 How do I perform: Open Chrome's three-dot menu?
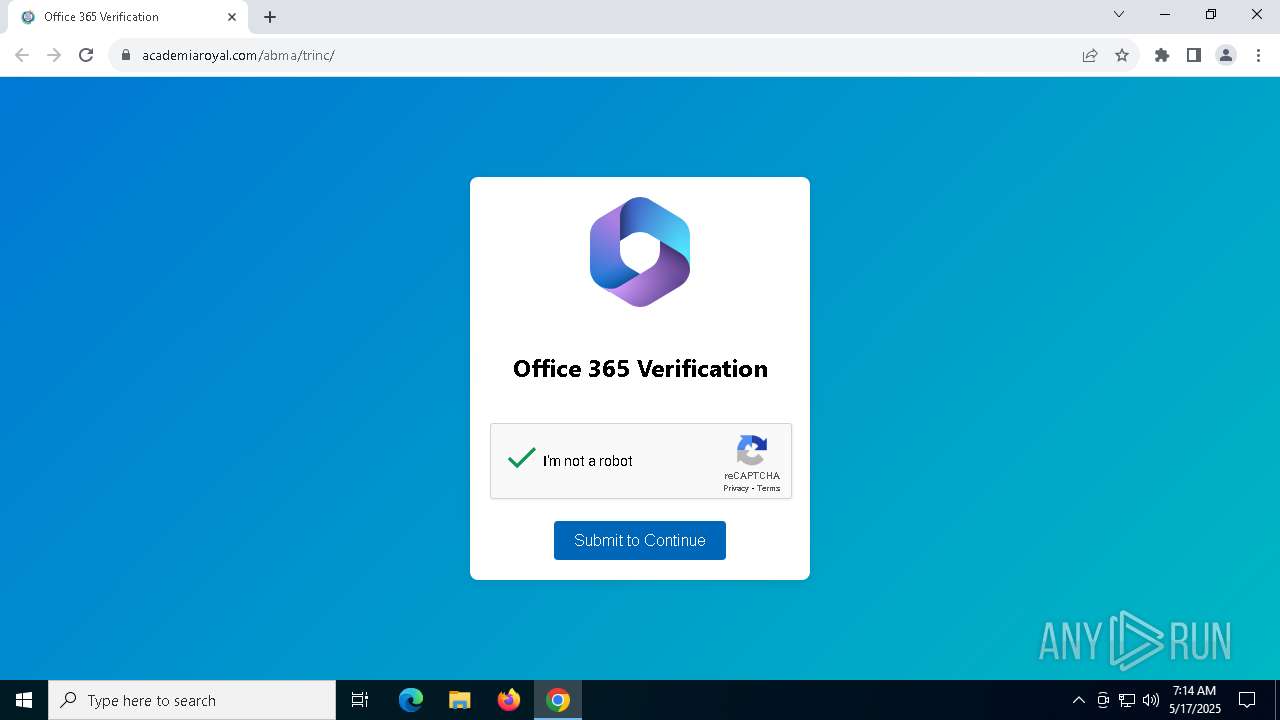coord(1258,55)
